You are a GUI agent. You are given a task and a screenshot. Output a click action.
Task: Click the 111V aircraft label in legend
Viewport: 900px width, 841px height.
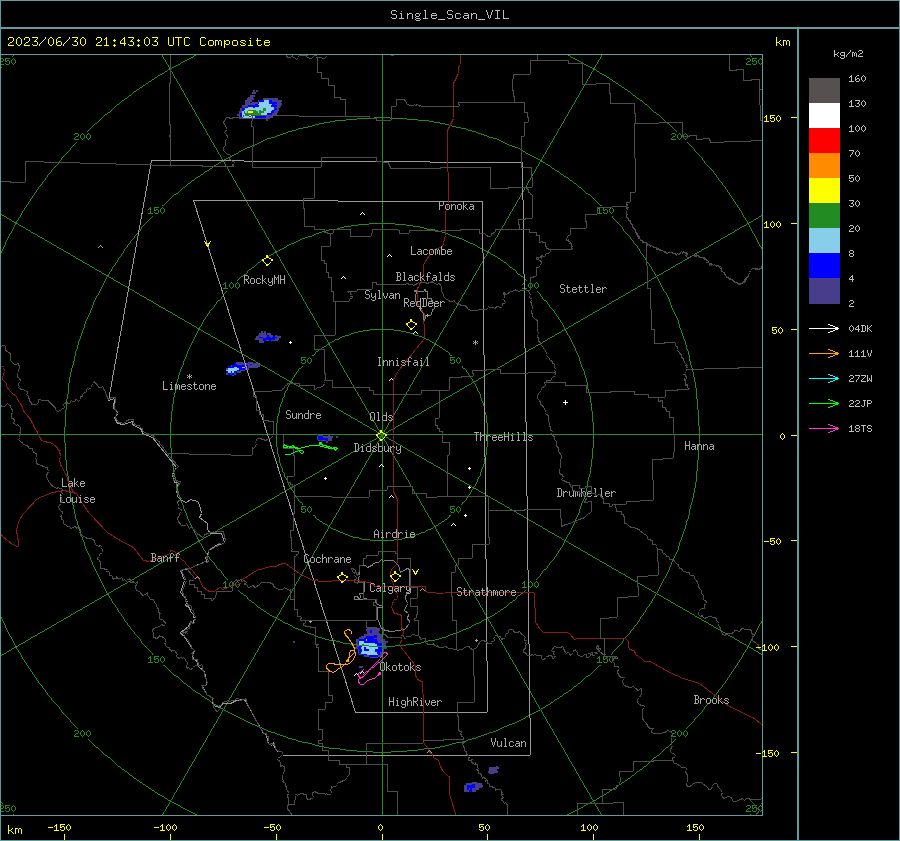pos(860,354)
